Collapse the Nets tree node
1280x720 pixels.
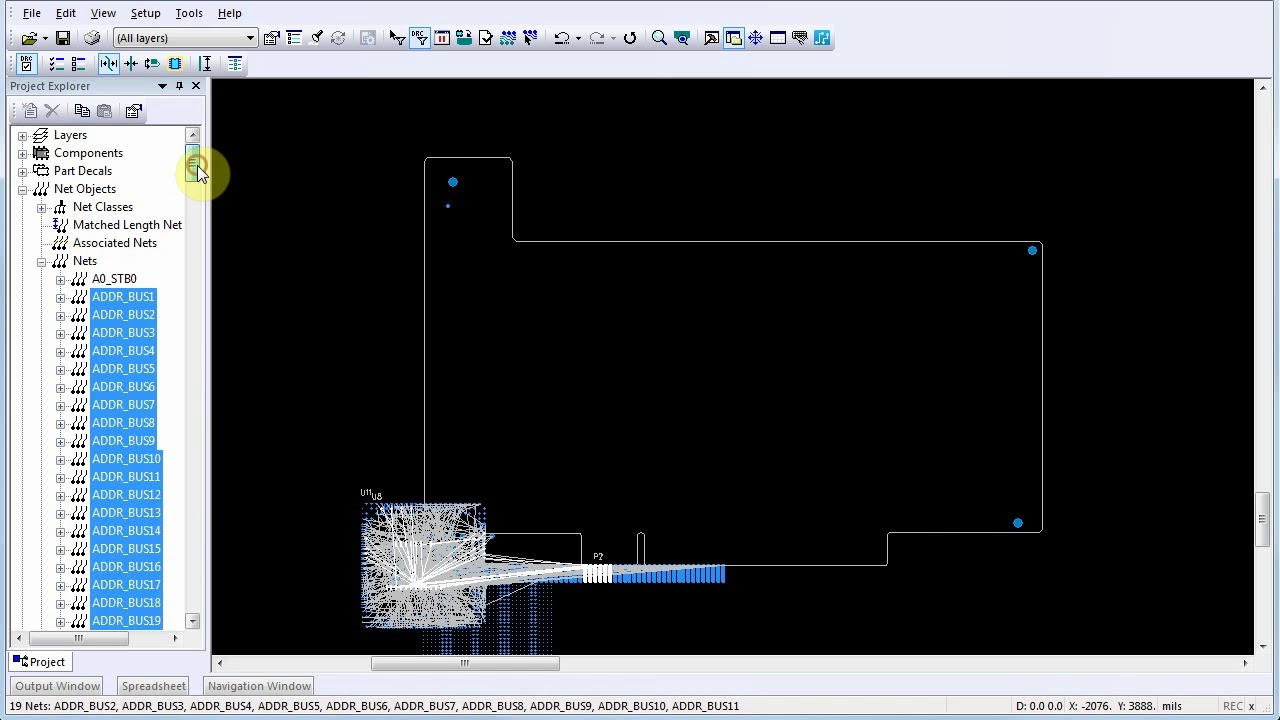click(42, 261)
